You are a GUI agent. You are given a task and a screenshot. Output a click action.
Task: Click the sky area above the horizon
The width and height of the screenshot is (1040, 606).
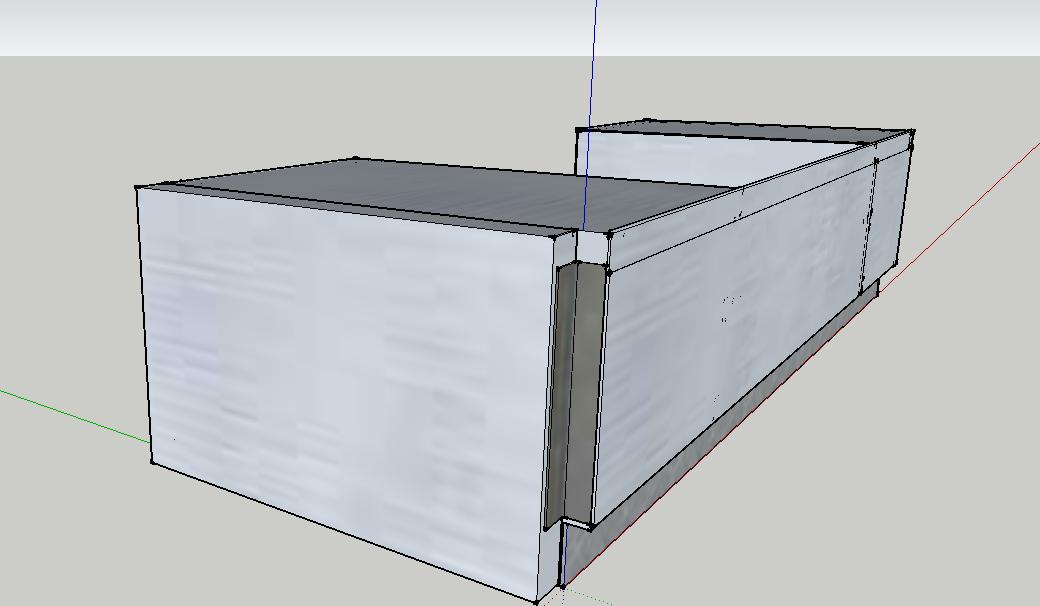pyautogui.click(x=300, y=25)
